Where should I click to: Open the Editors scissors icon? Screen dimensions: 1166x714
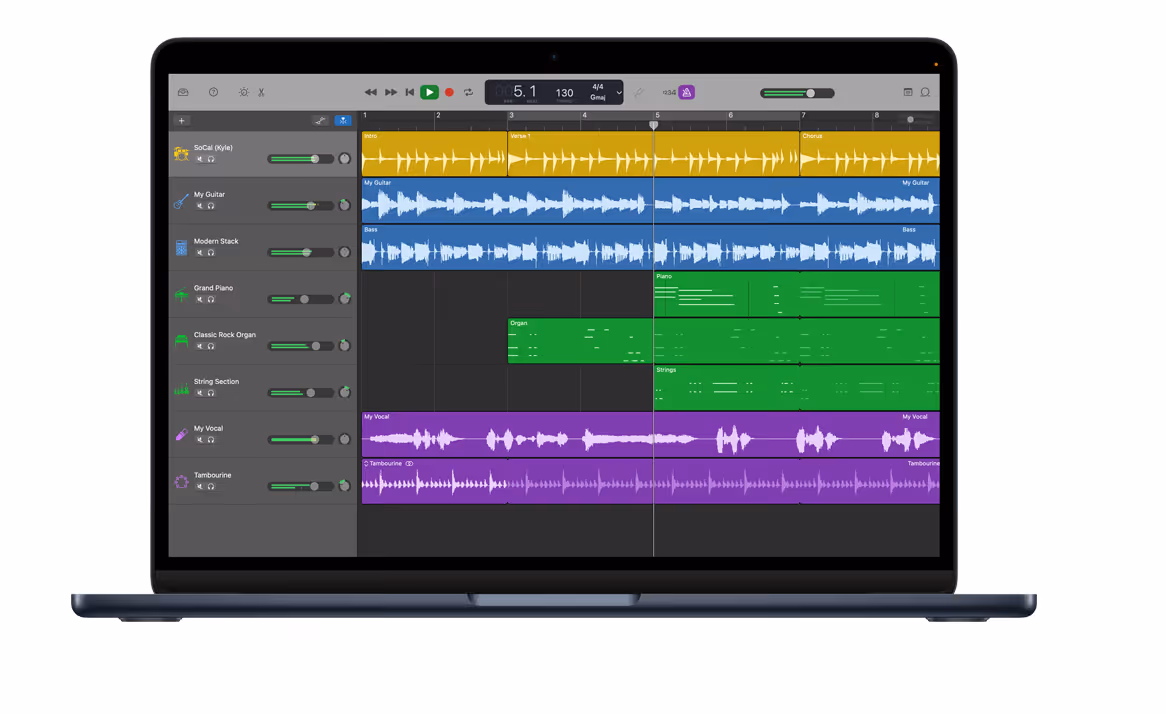(261, 92)
